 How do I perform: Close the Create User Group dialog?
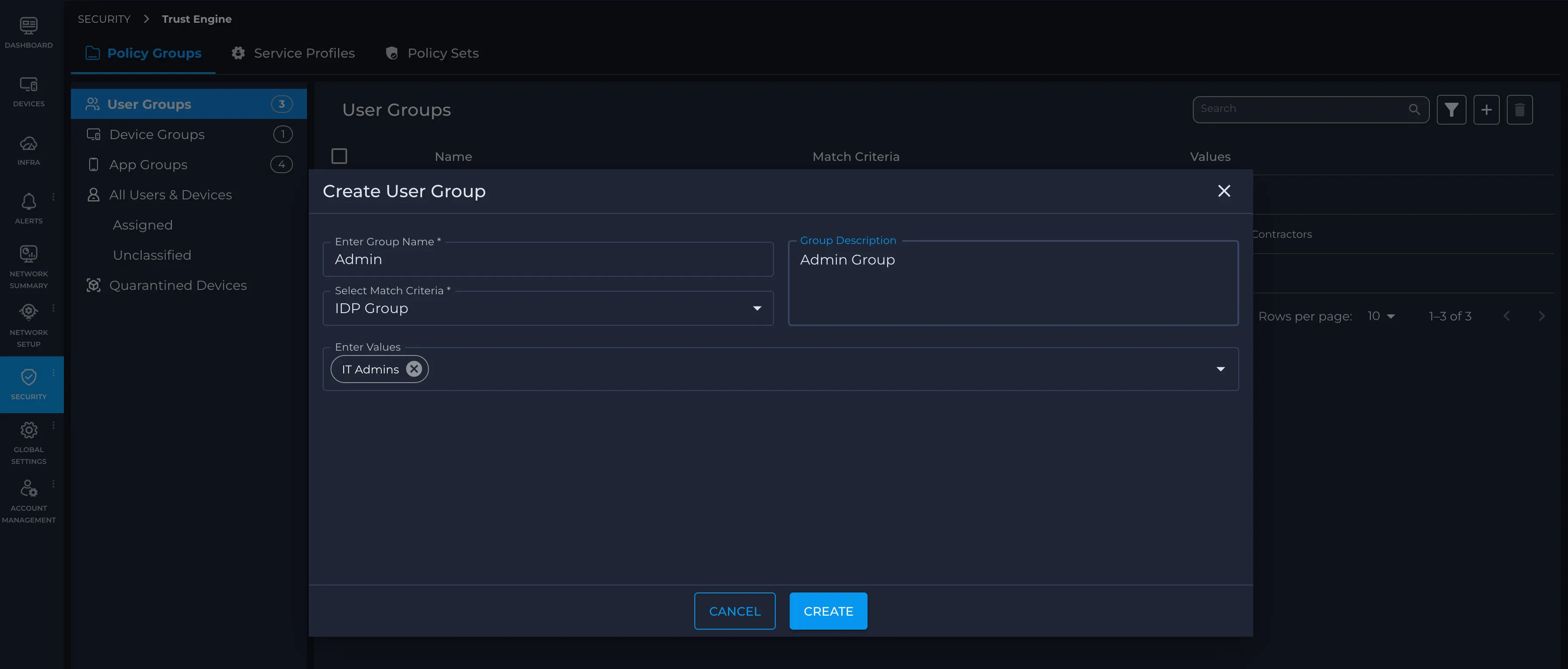(x=1223, y=191)
